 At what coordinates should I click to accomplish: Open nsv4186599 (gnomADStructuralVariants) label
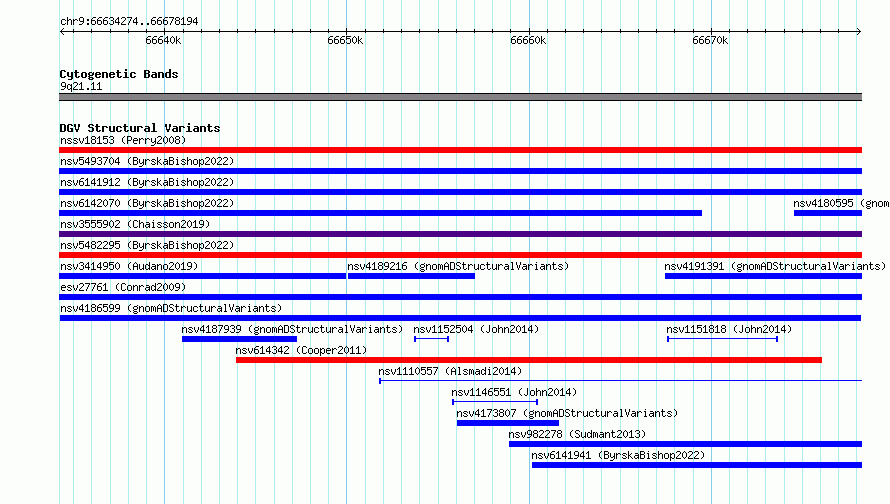[171, 308]
